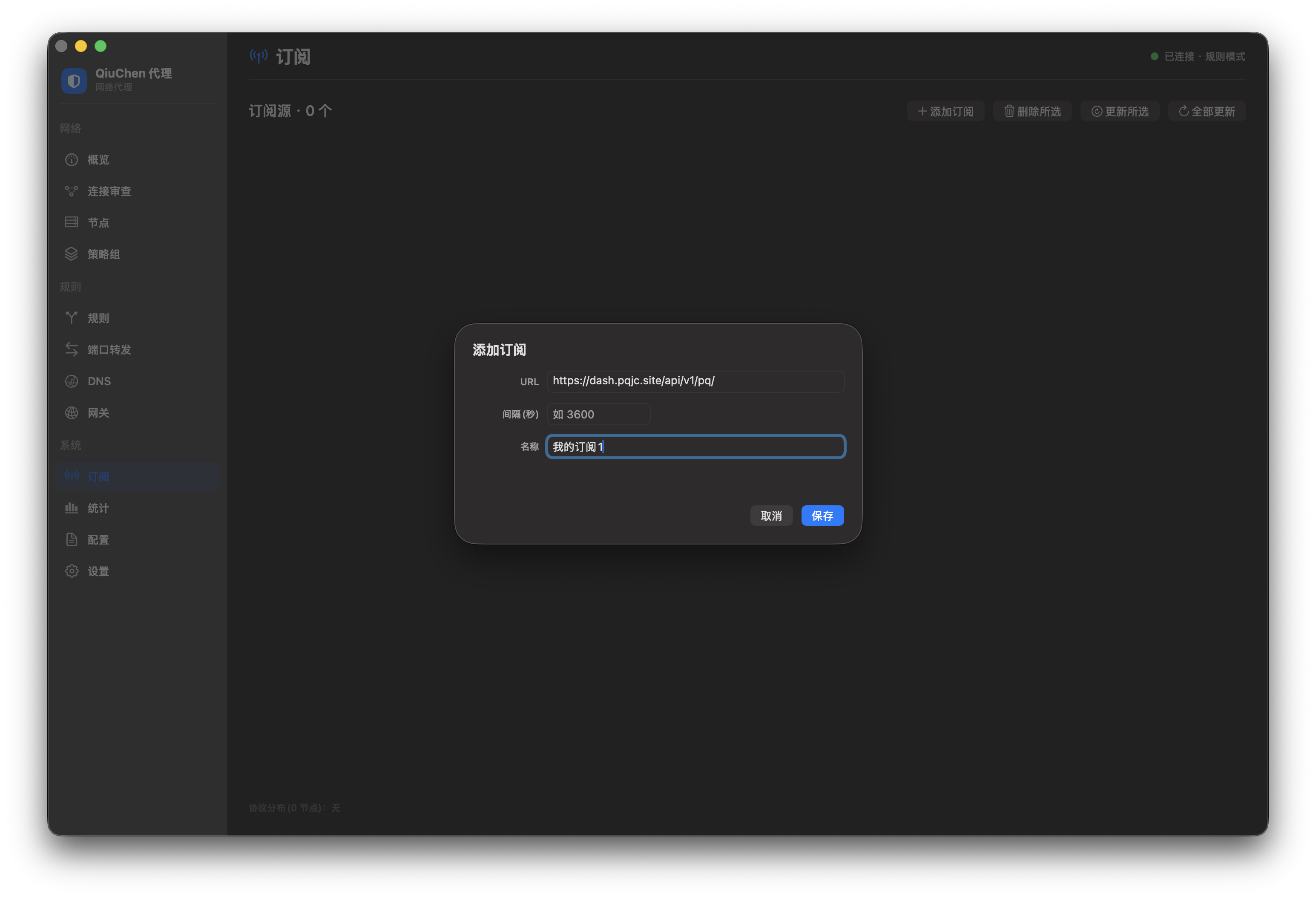
Task: Click the 添加订阅 dialog title
Action: (499, 350)
